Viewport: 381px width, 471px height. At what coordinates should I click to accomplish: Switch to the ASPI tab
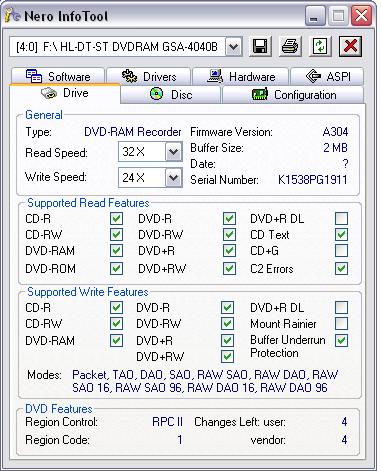tap(327, 76)
